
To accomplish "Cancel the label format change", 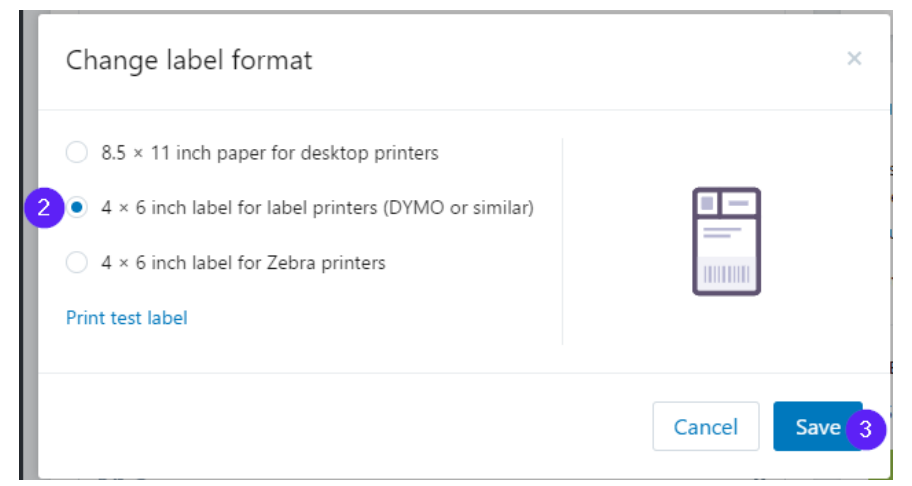I will (x=706, y=426).
